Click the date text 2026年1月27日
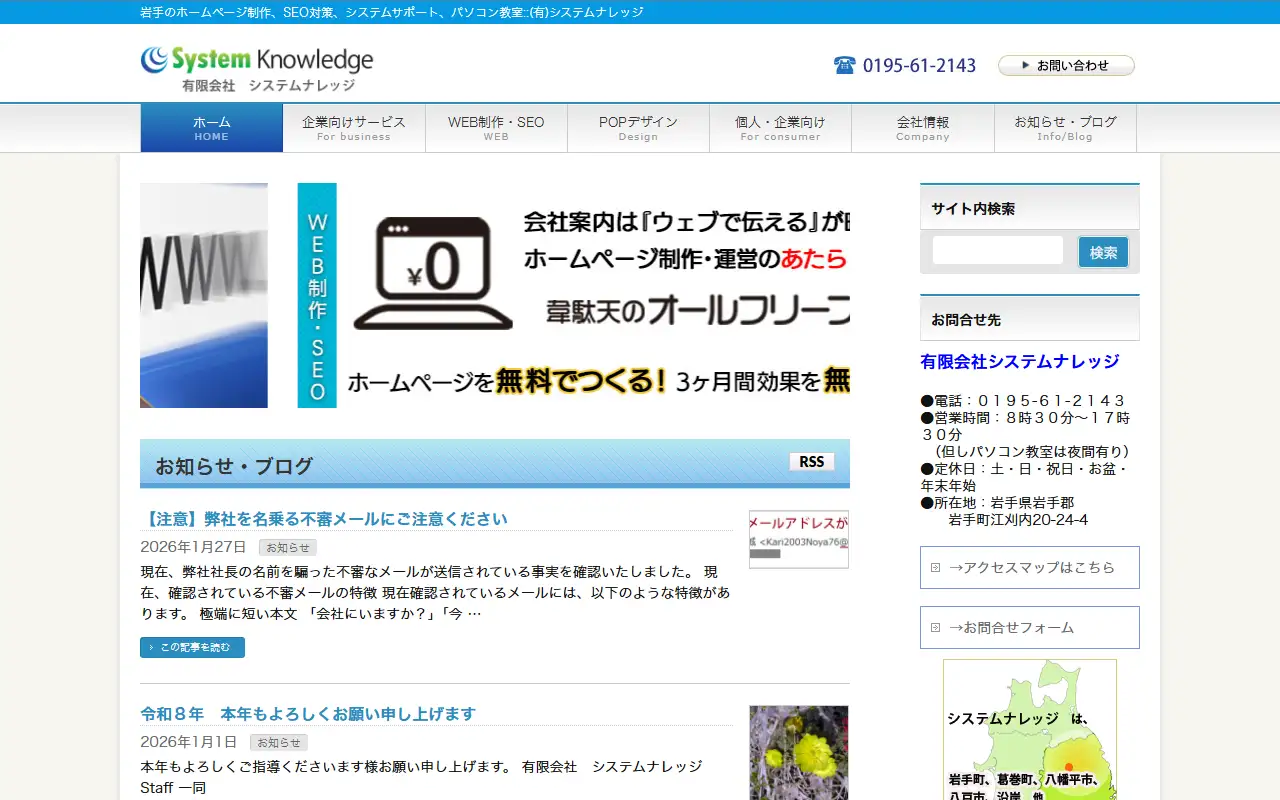The width and height of the screenshot is (1280, 800). tap(193, 547)
